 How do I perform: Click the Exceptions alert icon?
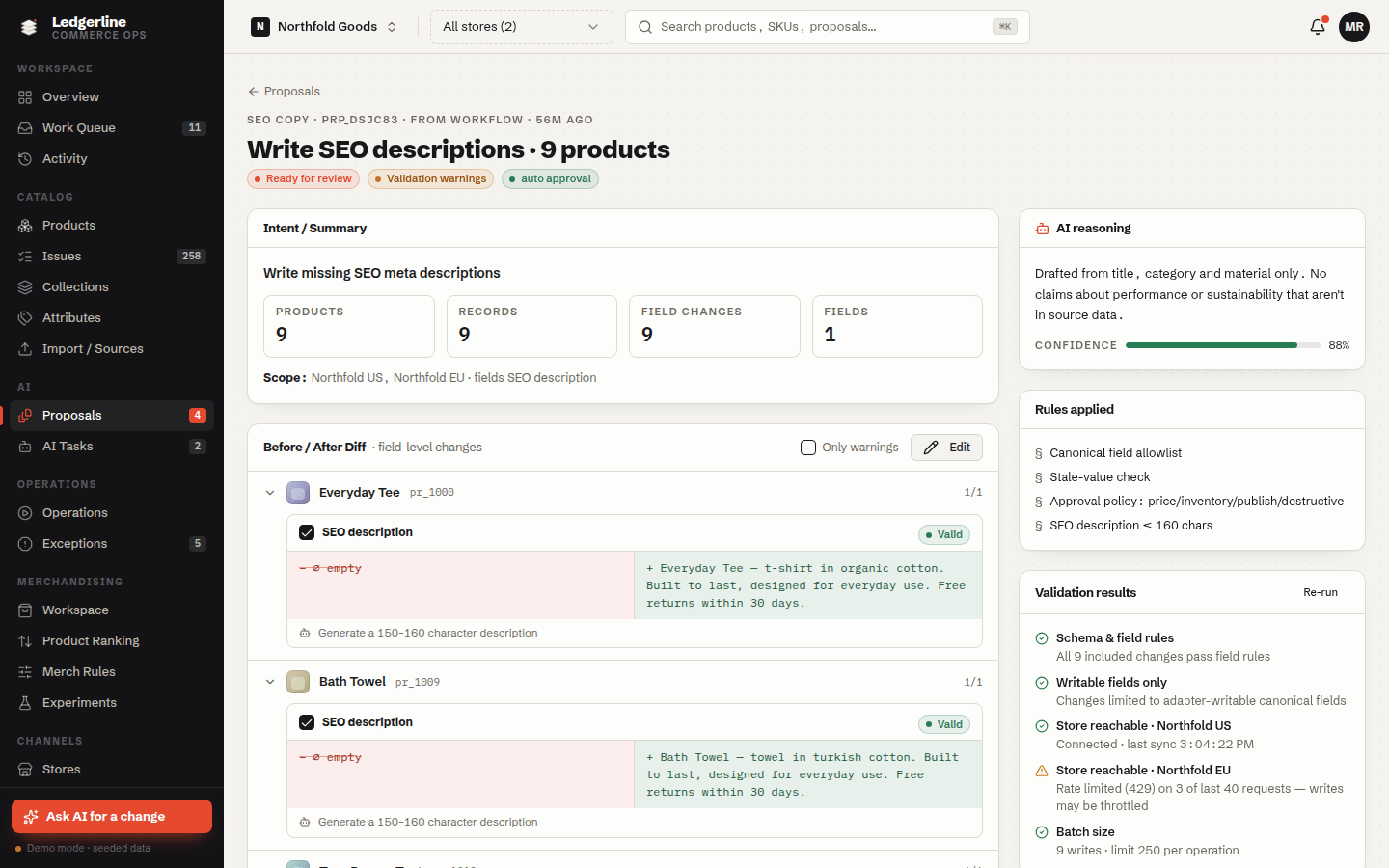pos(25,544)
